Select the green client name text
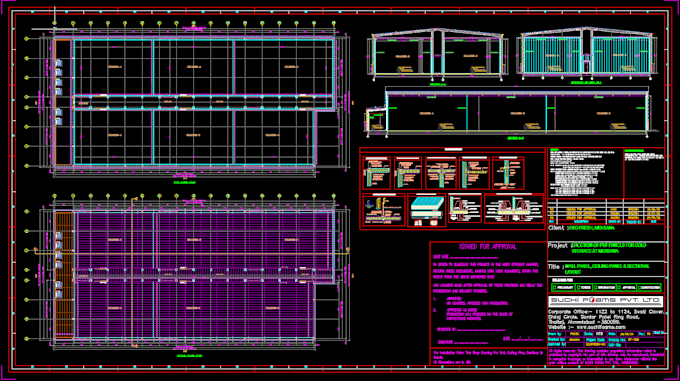 (x=592, y=228)
